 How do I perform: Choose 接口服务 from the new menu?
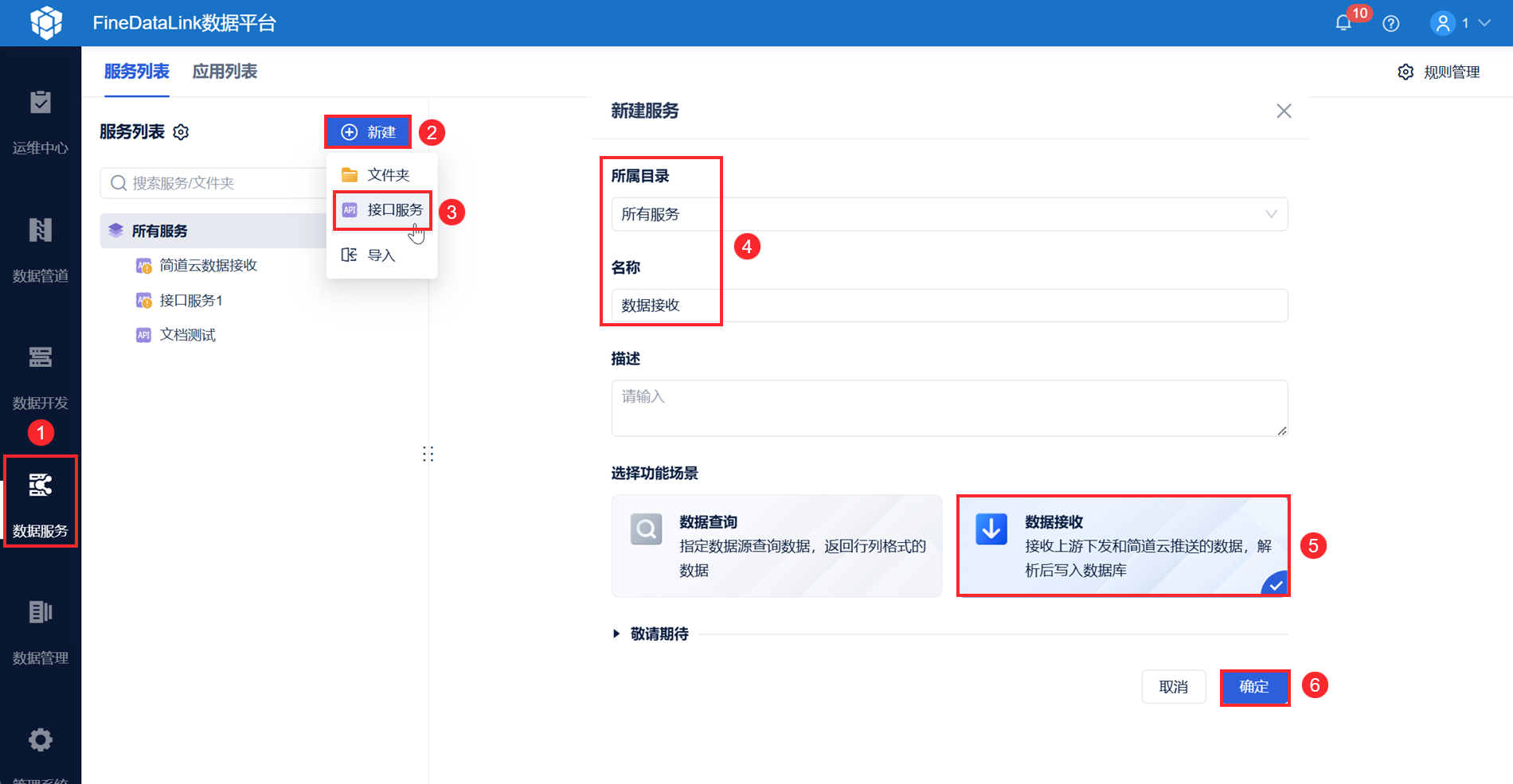click(x=382, y=210)
